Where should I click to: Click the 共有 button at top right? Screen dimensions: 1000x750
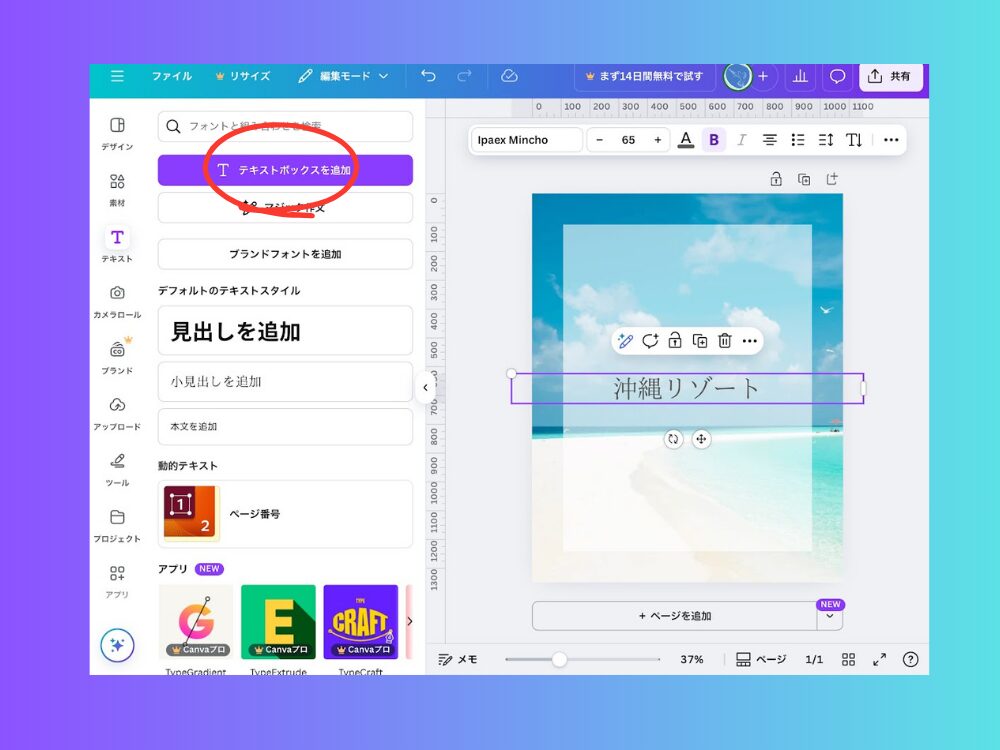pos(890,76)
